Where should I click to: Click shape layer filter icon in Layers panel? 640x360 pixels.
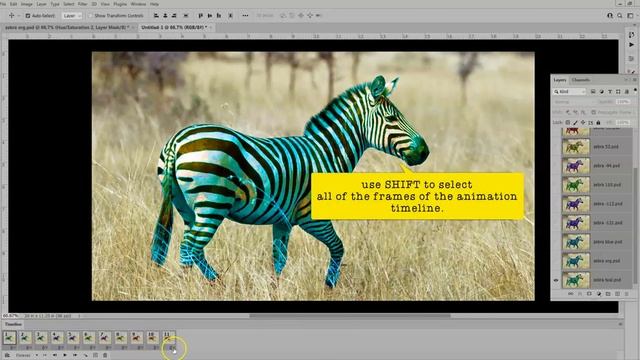click(618, 91)
